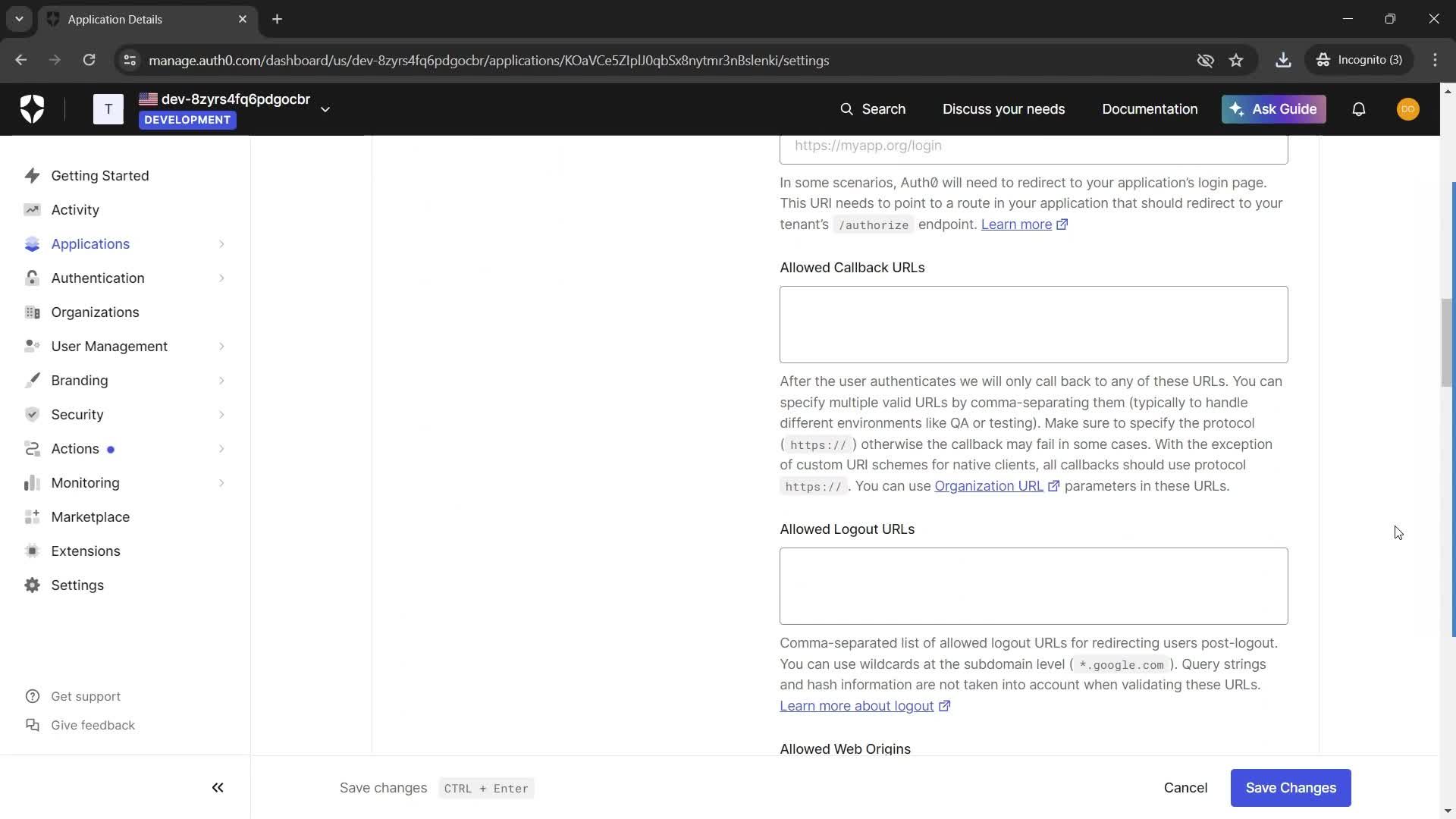Reload the page
The width and height of the screenshot is (1456, 819).
[89, 61]
